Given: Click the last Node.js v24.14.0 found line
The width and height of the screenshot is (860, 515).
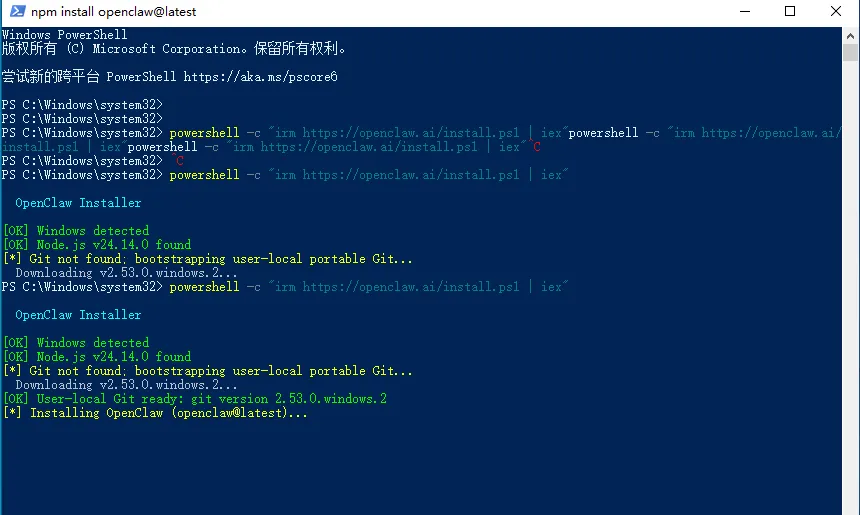Looking at the screenshot, I should [97, 357].
